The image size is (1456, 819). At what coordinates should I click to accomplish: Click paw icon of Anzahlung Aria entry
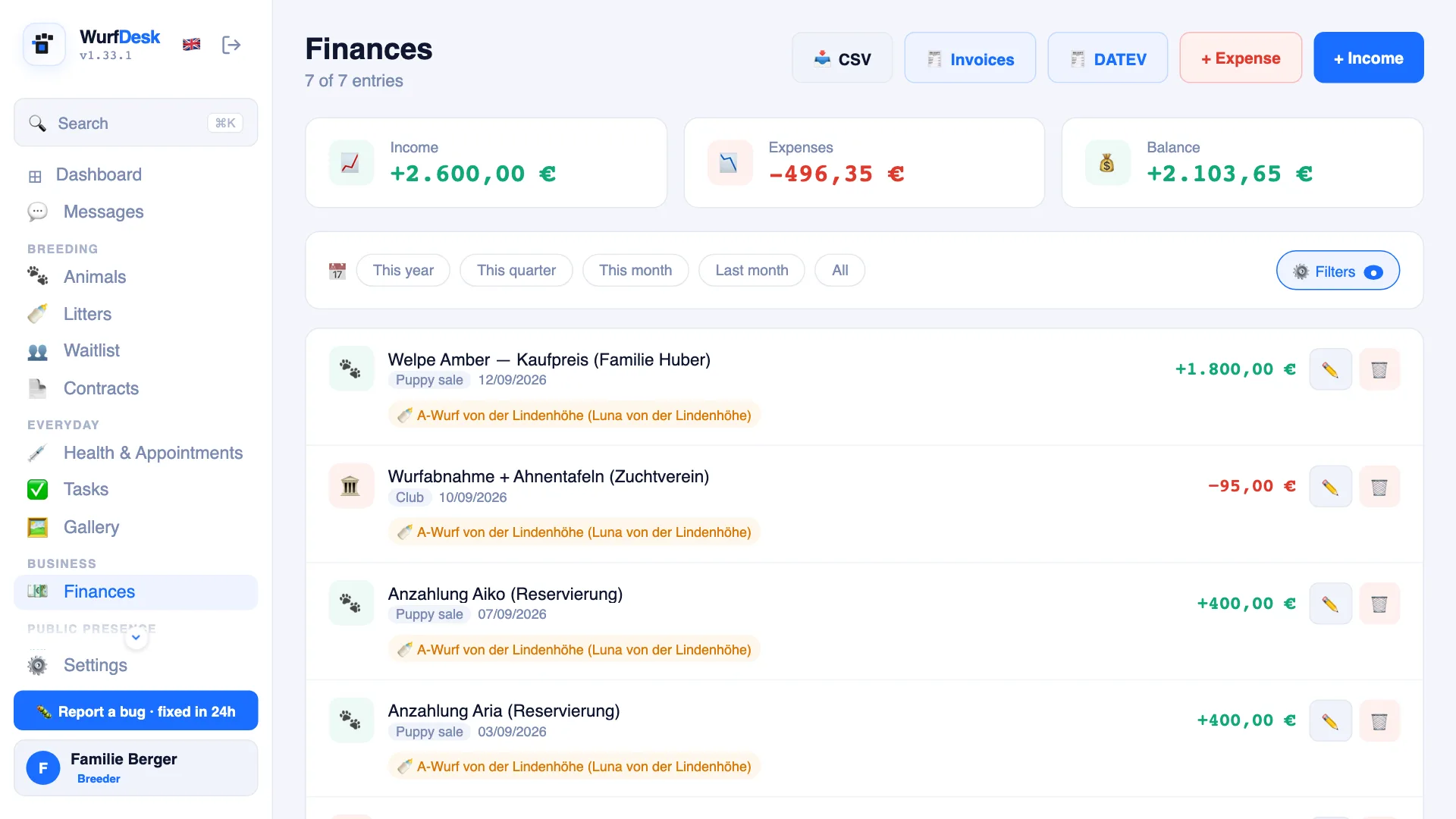coord(351,720)
